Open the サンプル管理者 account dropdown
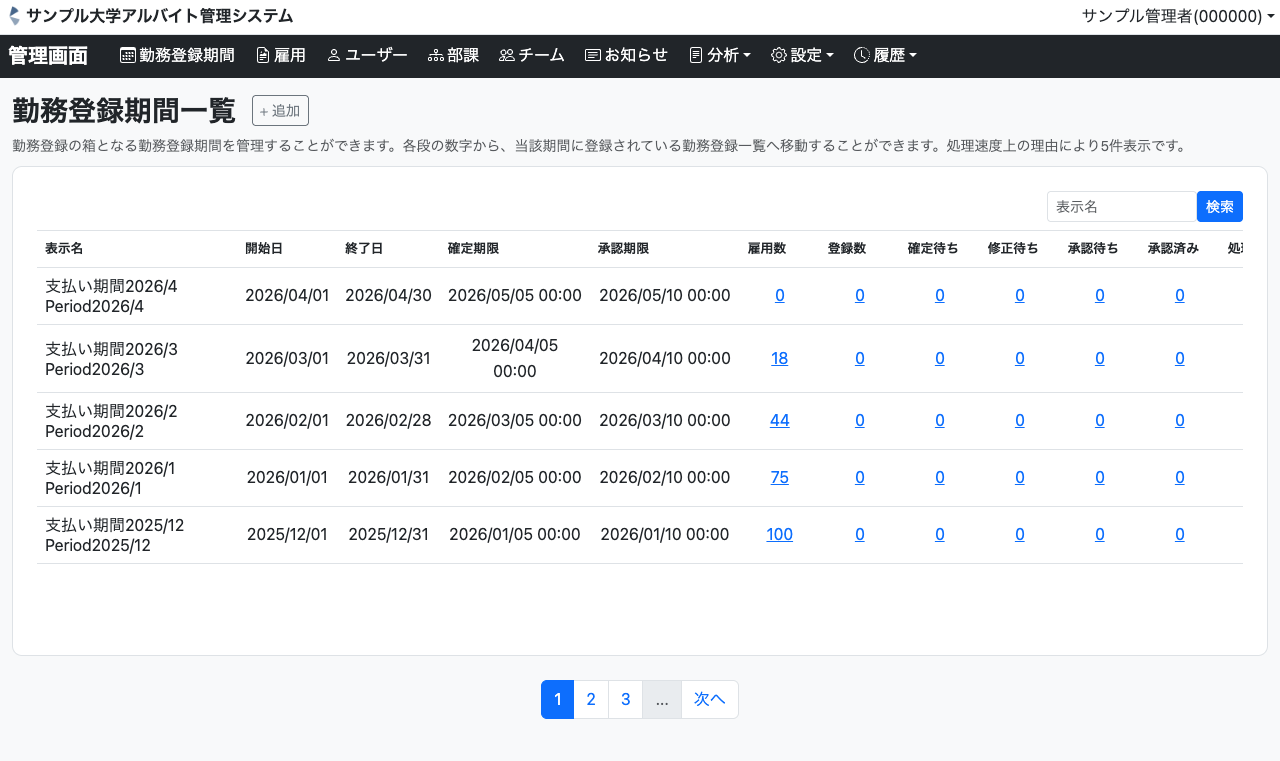Image resolution: width=1280 pixels, height=761 pixels. pos(1177,16)
